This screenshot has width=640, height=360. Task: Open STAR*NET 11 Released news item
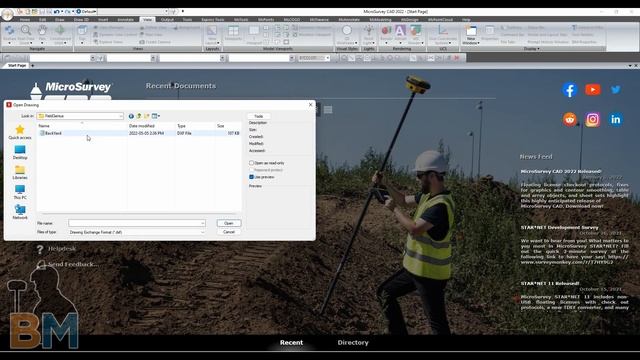pyautogui.click(x=550, y=283)
